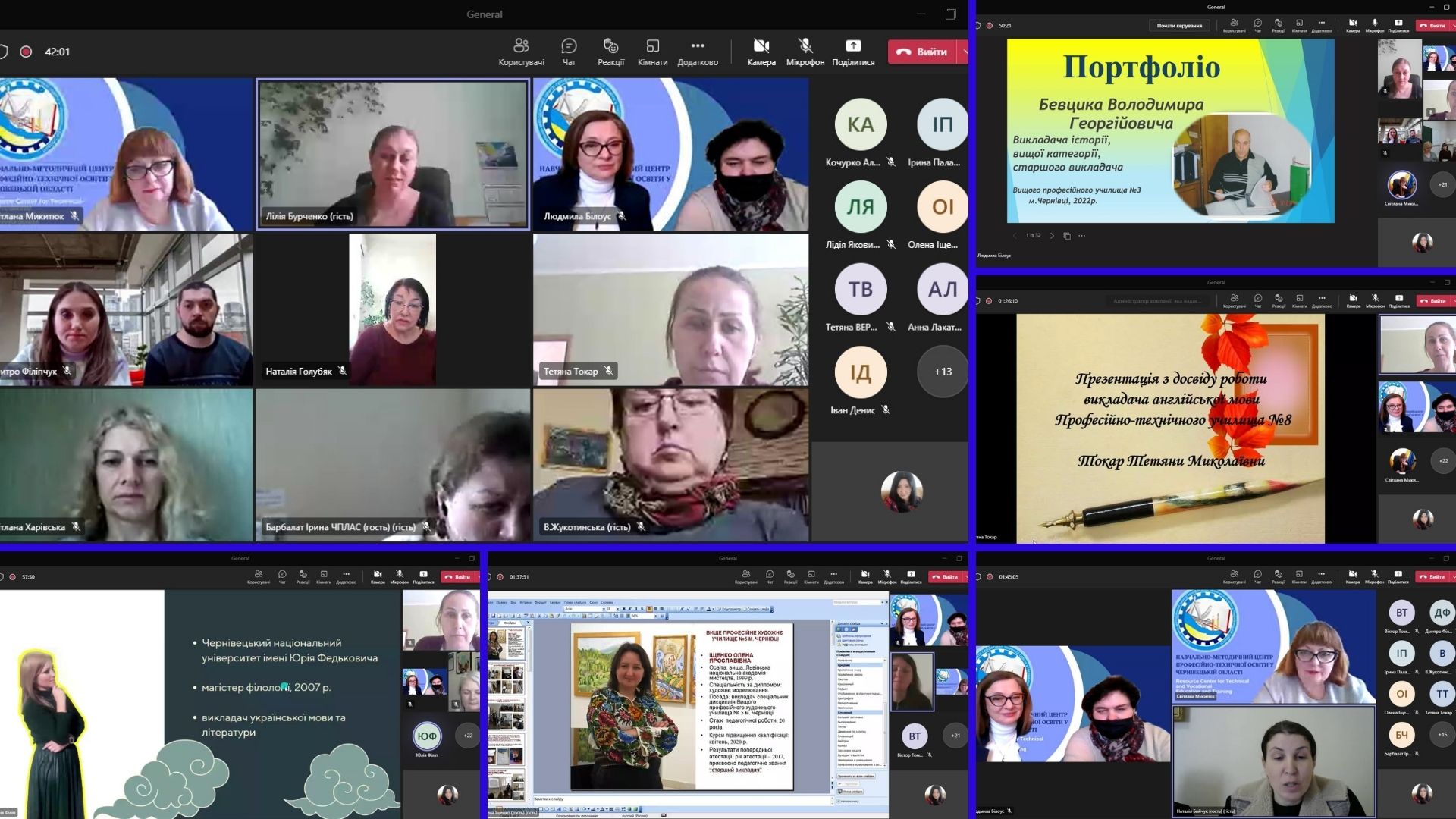The height and width of the screenshot is (819, 1456).
Task: Select Лілія Бурченко video tile
Action: pyautogui.click(x=393, y=154)
